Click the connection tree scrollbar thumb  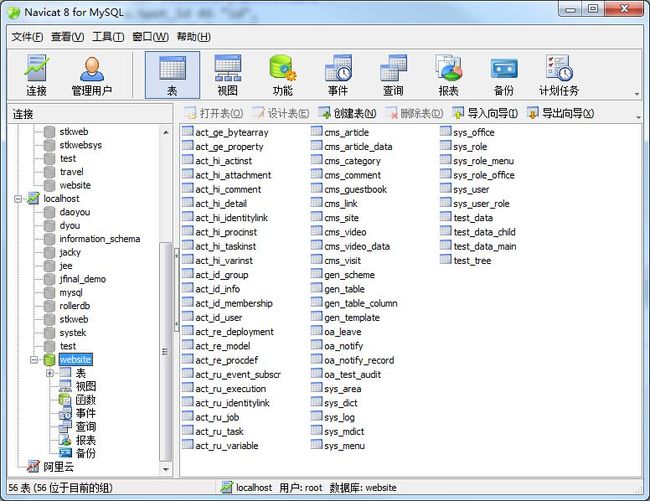click(165, 351)
